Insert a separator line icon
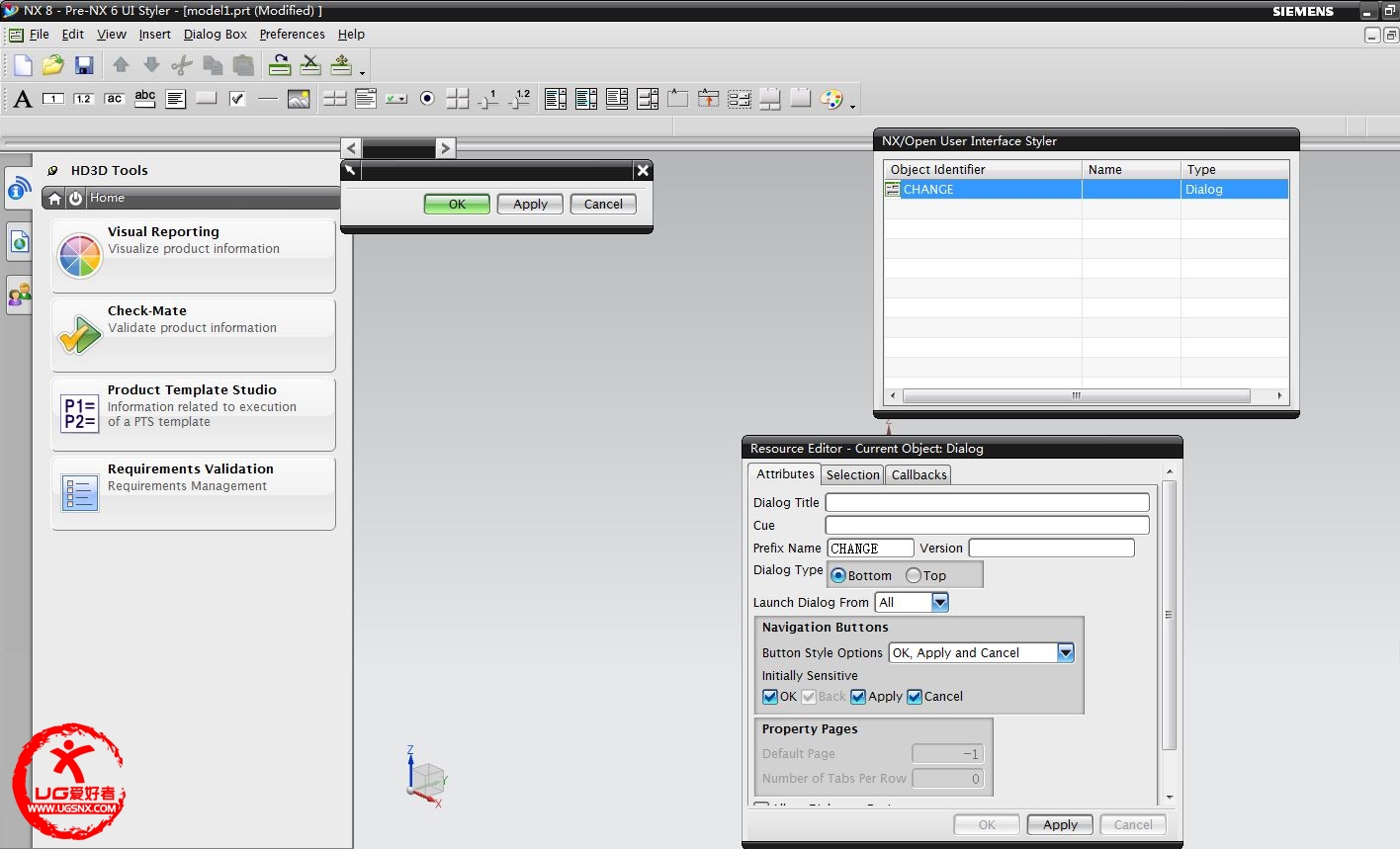The width and height of the screenshot is (1400, 849). click(268, 99)
